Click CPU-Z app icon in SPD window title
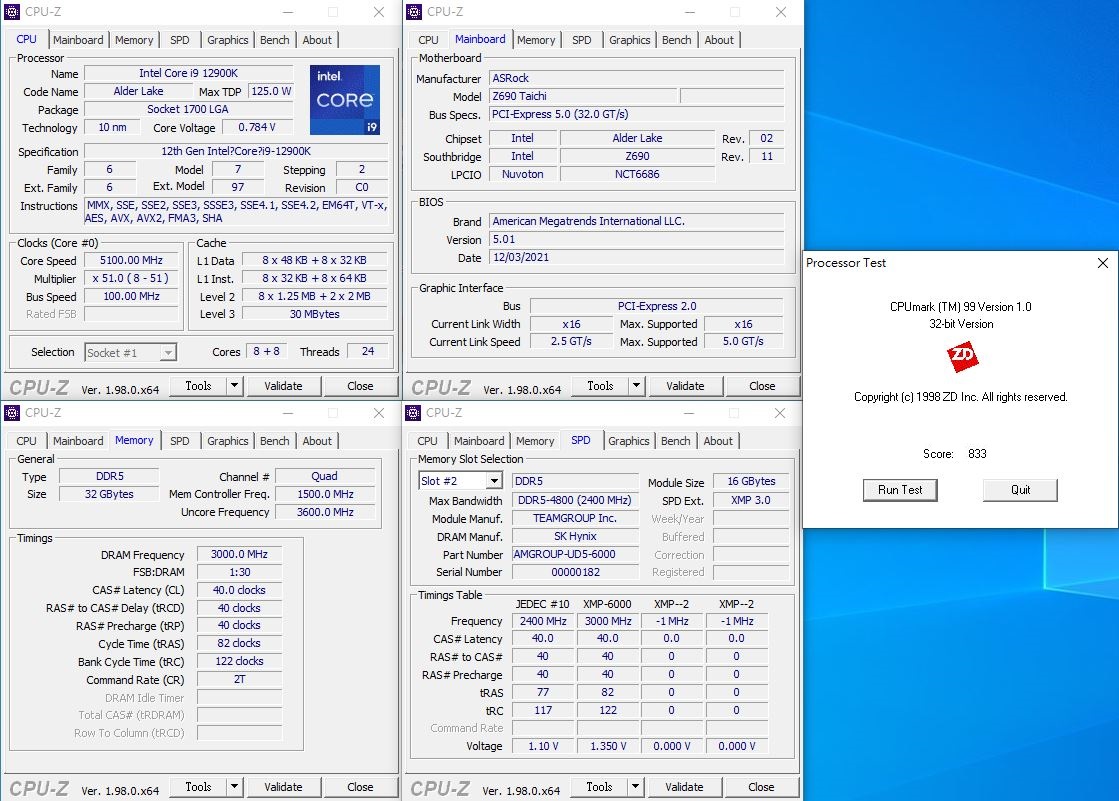This screenshot has height=801, width=1119. tap(413, 413)
